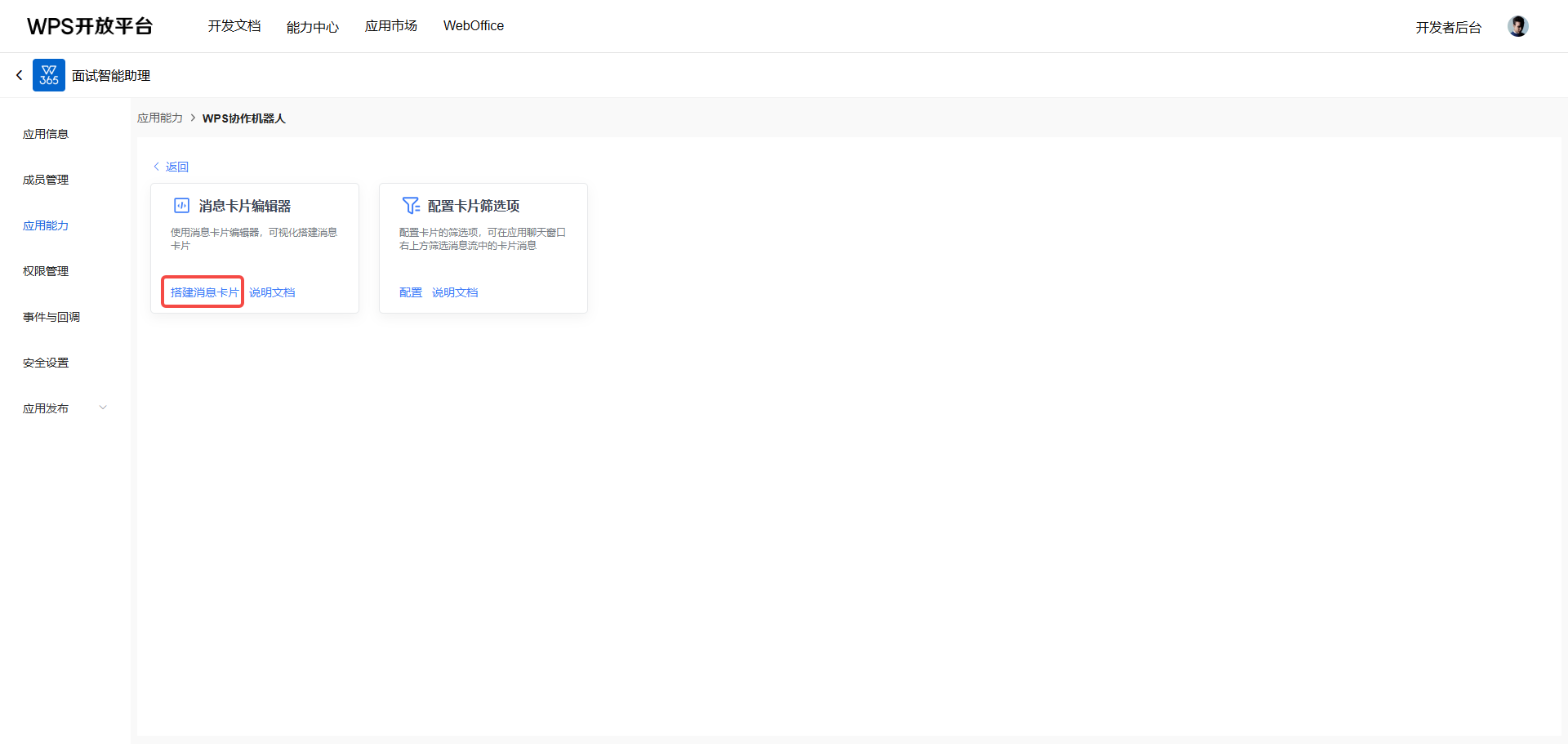This screenshot has height=744, width=1568.
Task: Click the WPS 365 app logo
Action: tap(49, 75)
